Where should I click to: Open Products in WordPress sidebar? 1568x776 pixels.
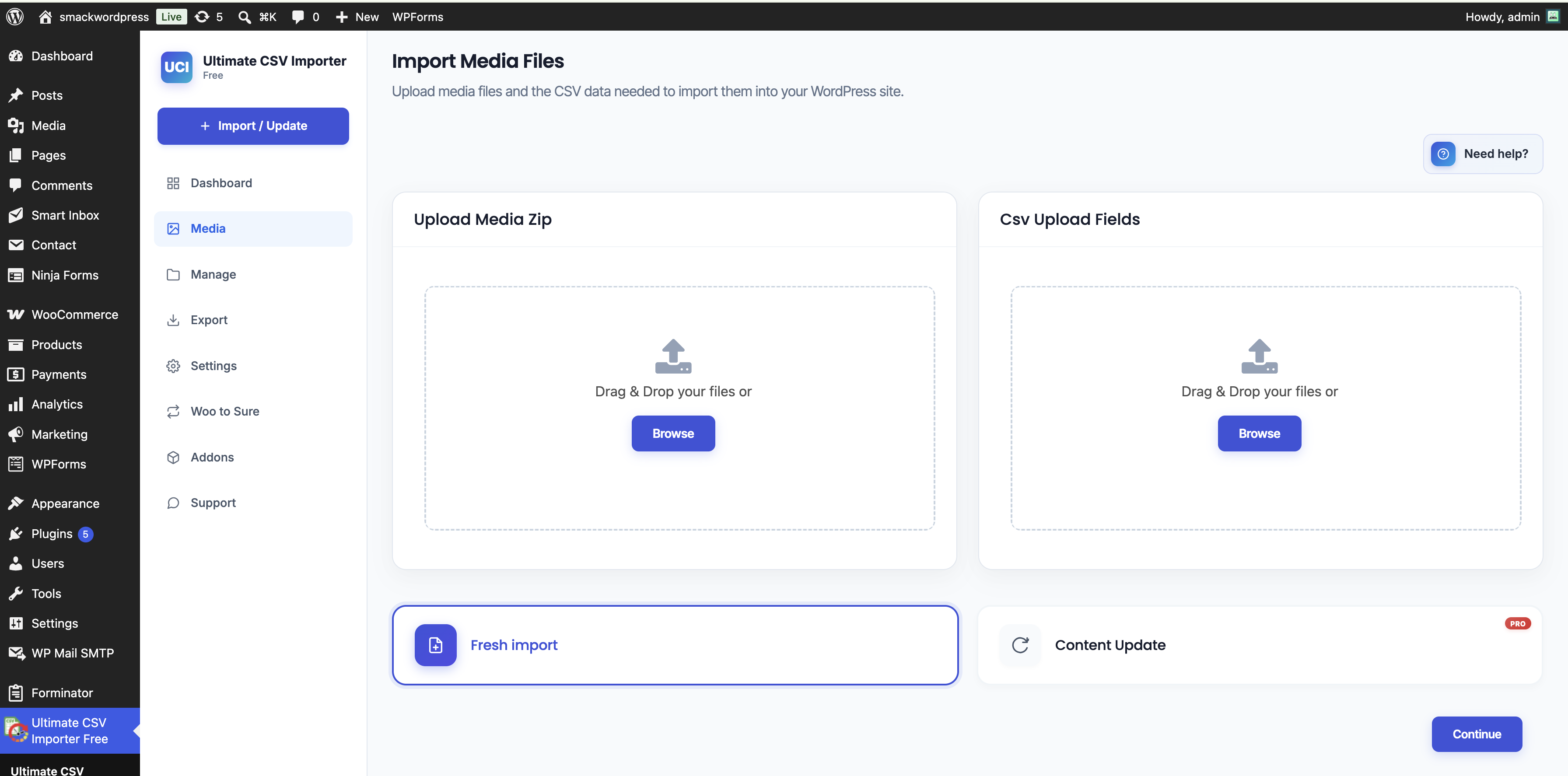click(x=70, y=345)
